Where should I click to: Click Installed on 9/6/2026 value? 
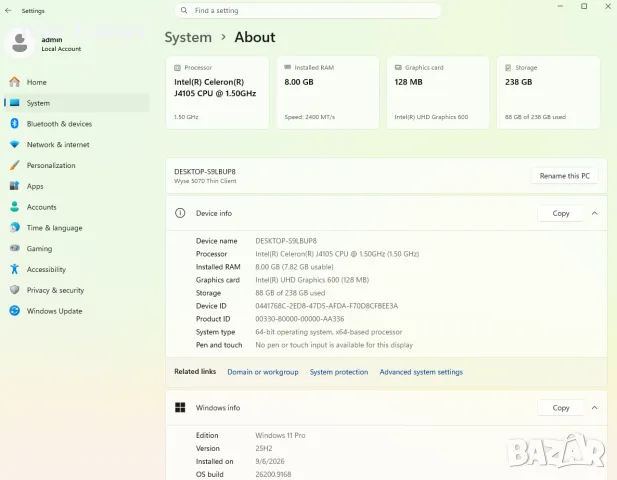click(270, 461)
